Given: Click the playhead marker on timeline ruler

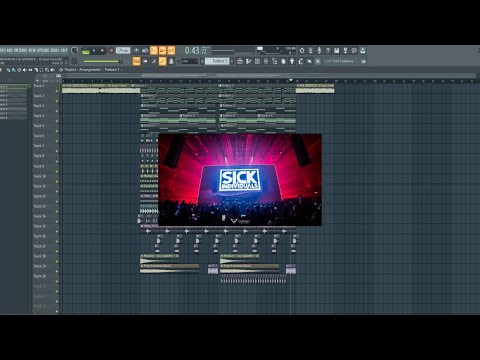Looking at the screenshot, I should 291,80.
